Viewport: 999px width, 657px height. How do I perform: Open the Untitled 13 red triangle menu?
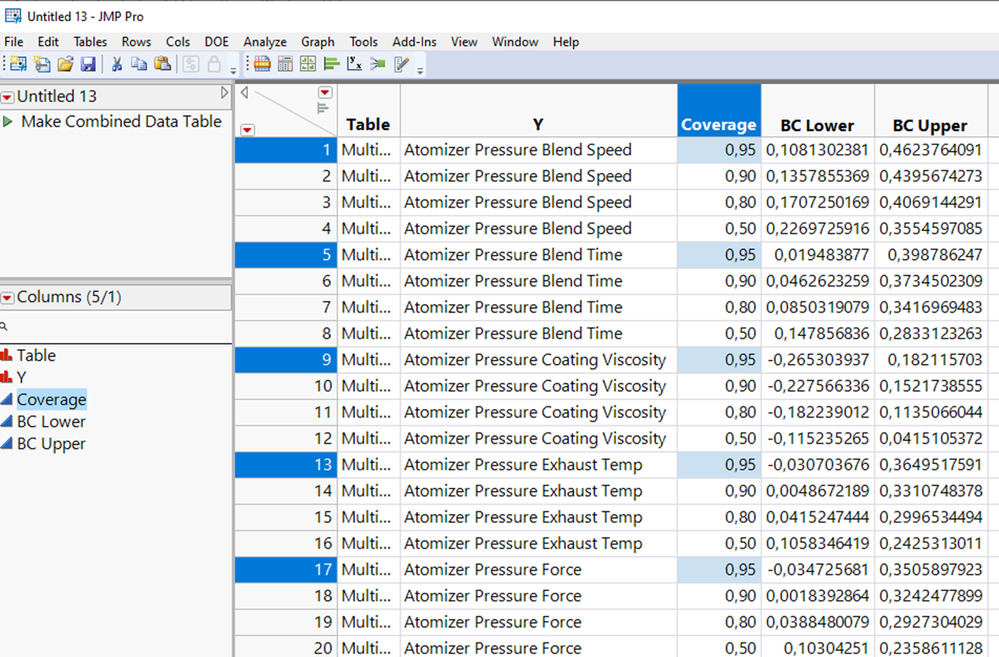pos(8,97)
